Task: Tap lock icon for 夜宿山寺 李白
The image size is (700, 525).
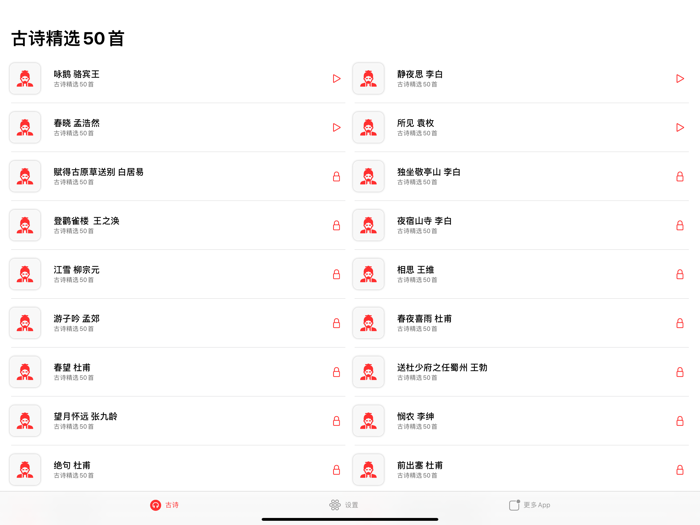Action: click(x=680, y=225)
